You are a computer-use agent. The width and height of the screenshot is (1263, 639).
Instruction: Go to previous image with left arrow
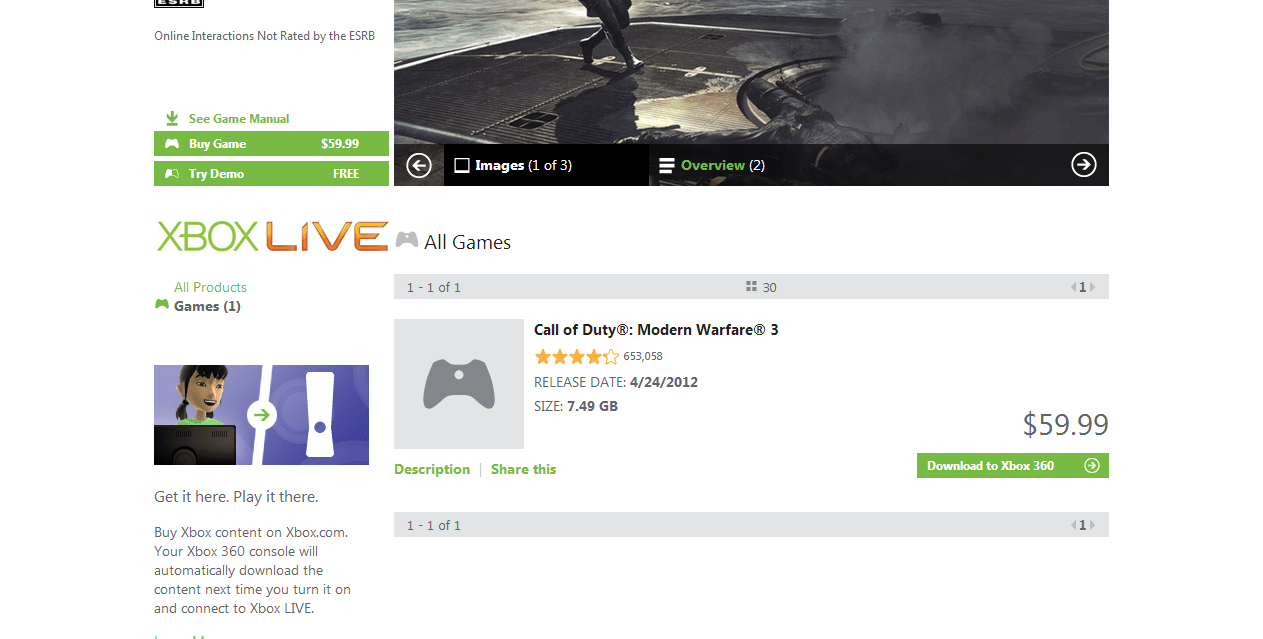point(419,165)
